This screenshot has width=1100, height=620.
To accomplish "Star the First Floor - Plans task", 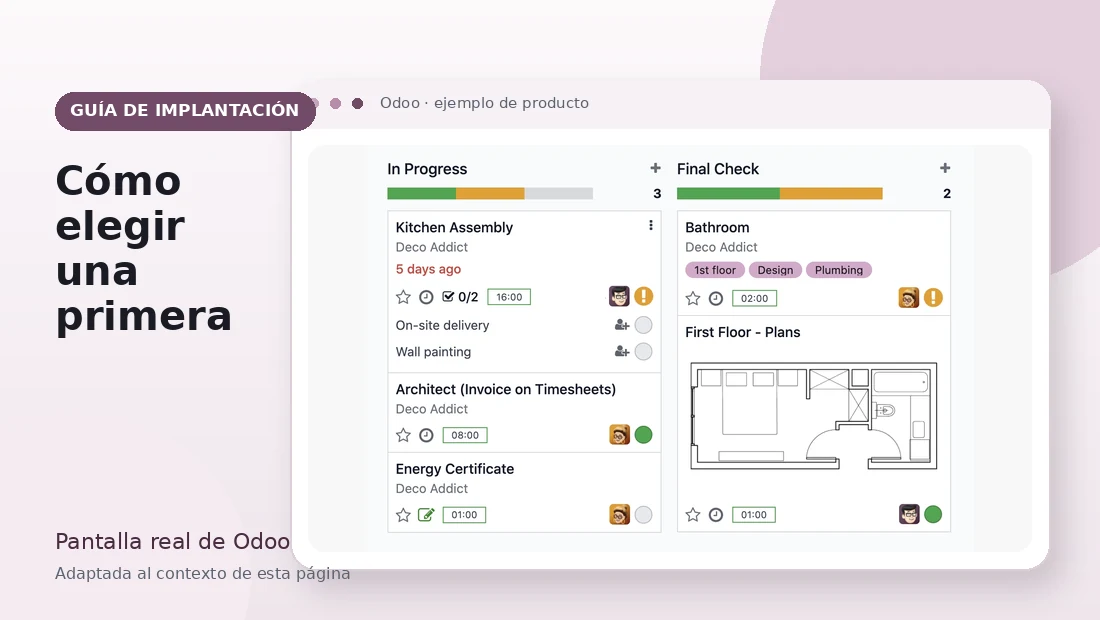I will point(693,515).
